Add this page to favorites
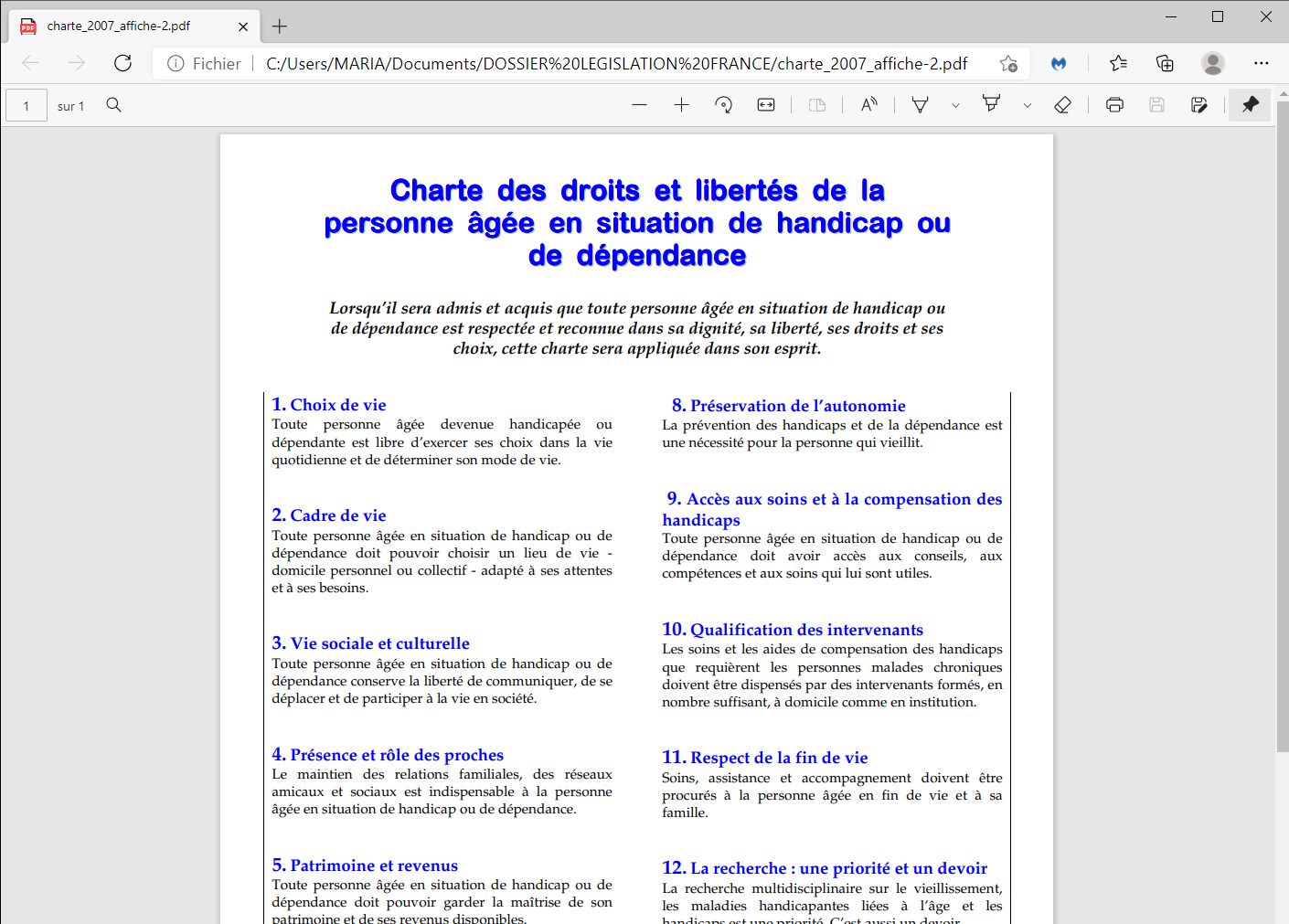Image resolution: width=1289 pixels, height=924 pixels. 1008,63
